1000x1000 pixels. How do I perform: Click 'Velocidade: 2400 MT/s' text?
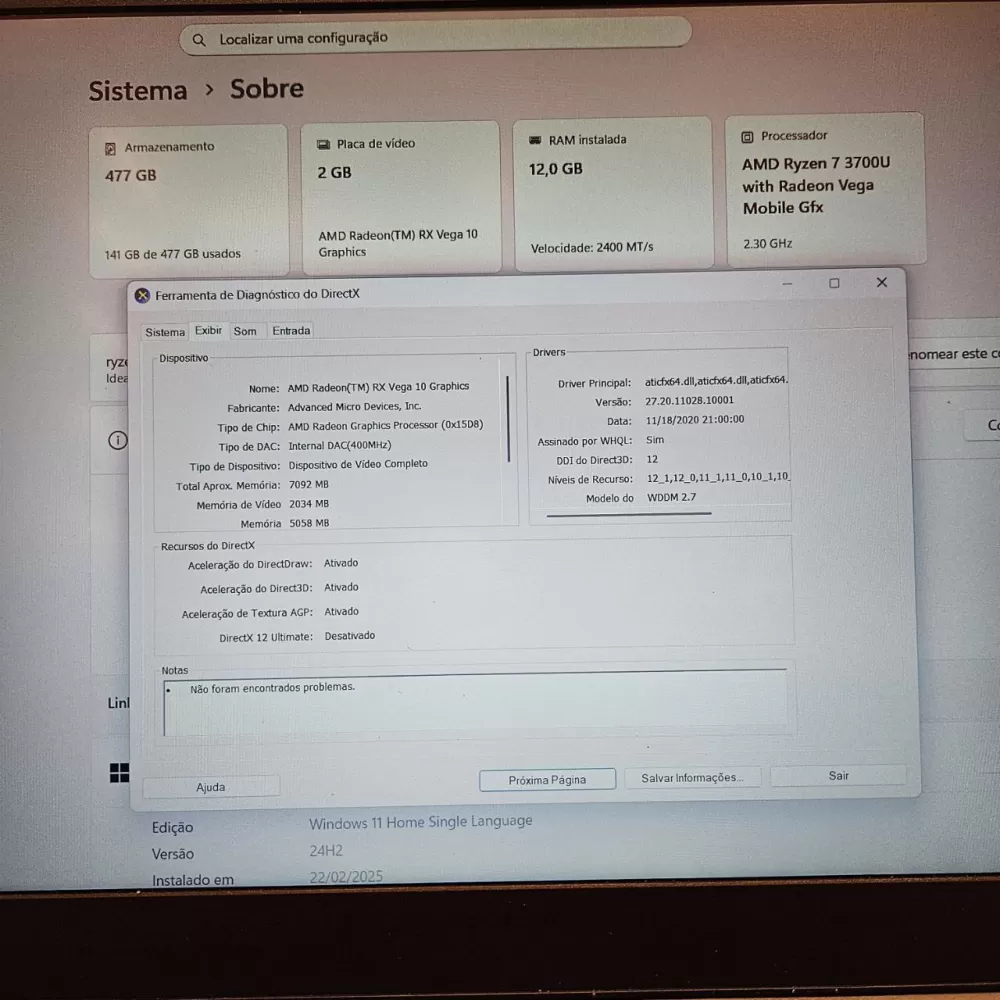point(592,247)
